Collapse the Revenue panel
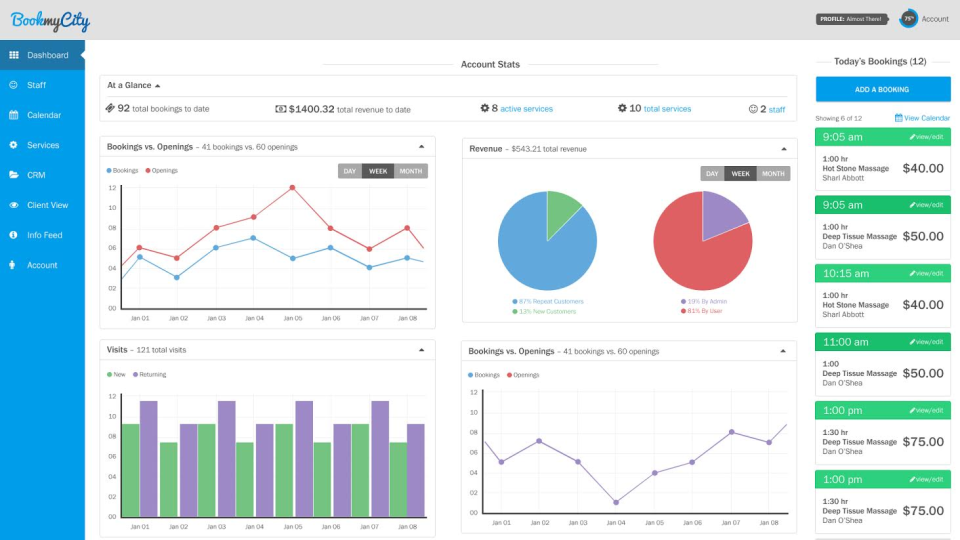Viewport: 960px width, 540px height. 784,149
